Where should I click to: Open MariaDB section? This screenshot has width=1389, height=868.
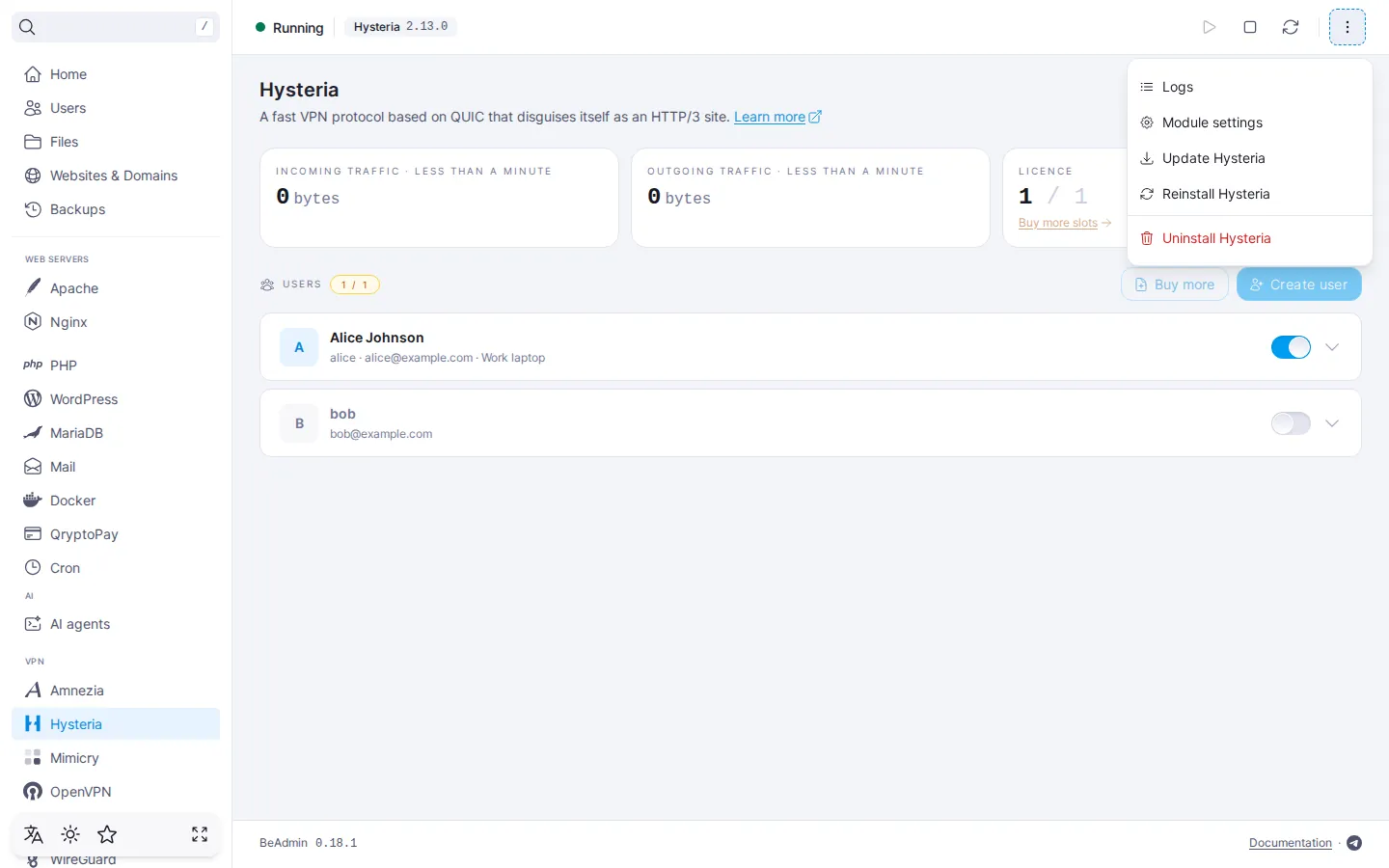(x=116, y=433)
